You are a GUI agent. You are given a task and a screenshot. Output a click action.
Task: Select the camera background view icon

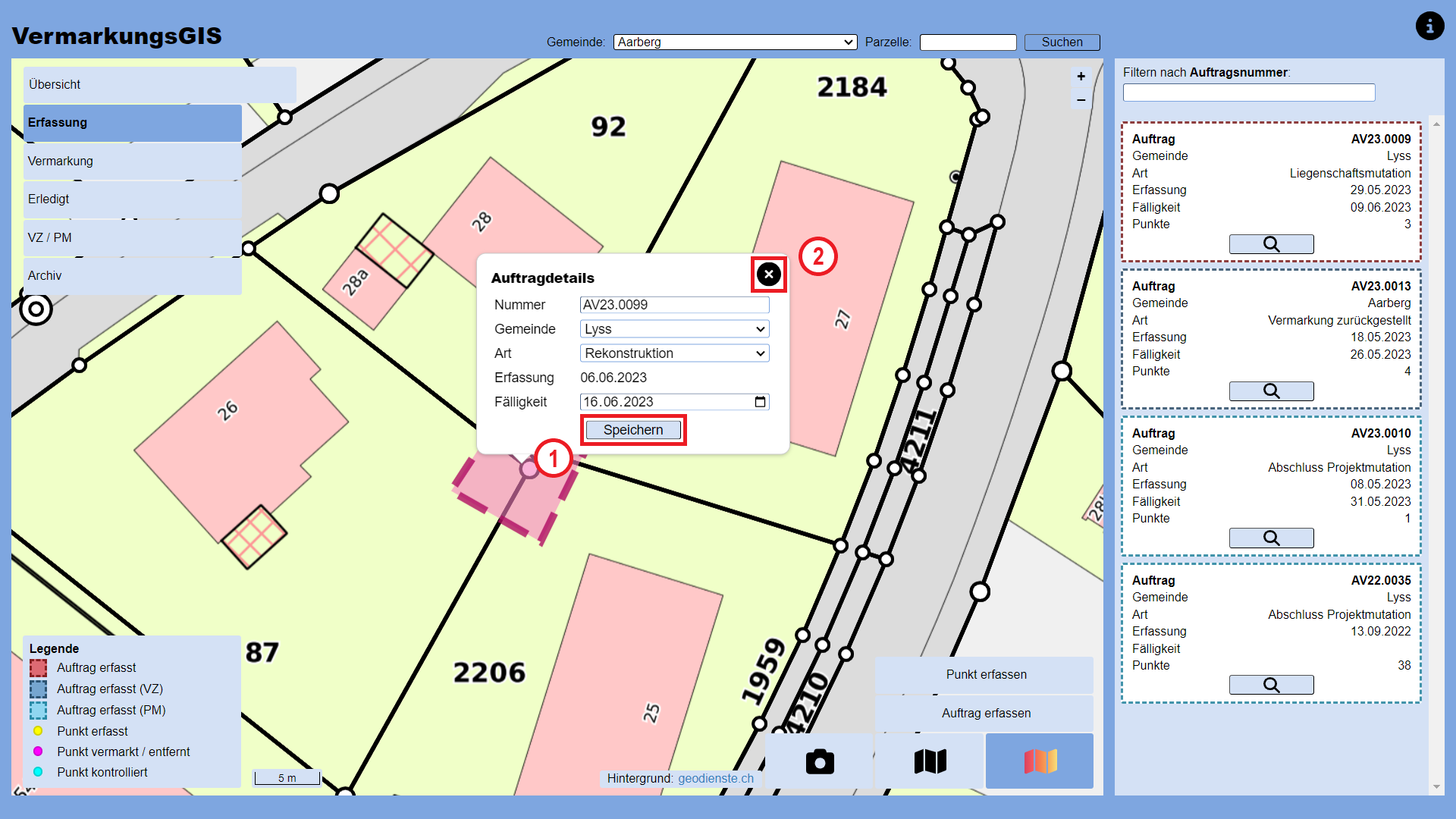pos(820,761)
